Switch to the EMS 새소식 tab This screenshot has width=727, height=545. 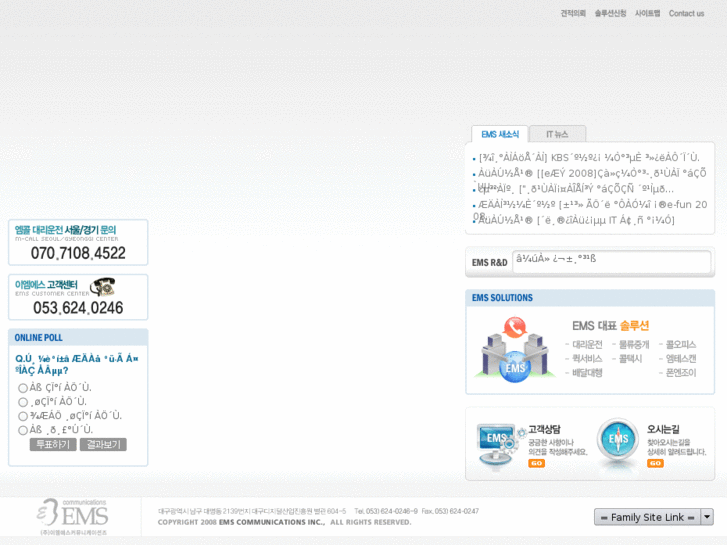(500, 134)
